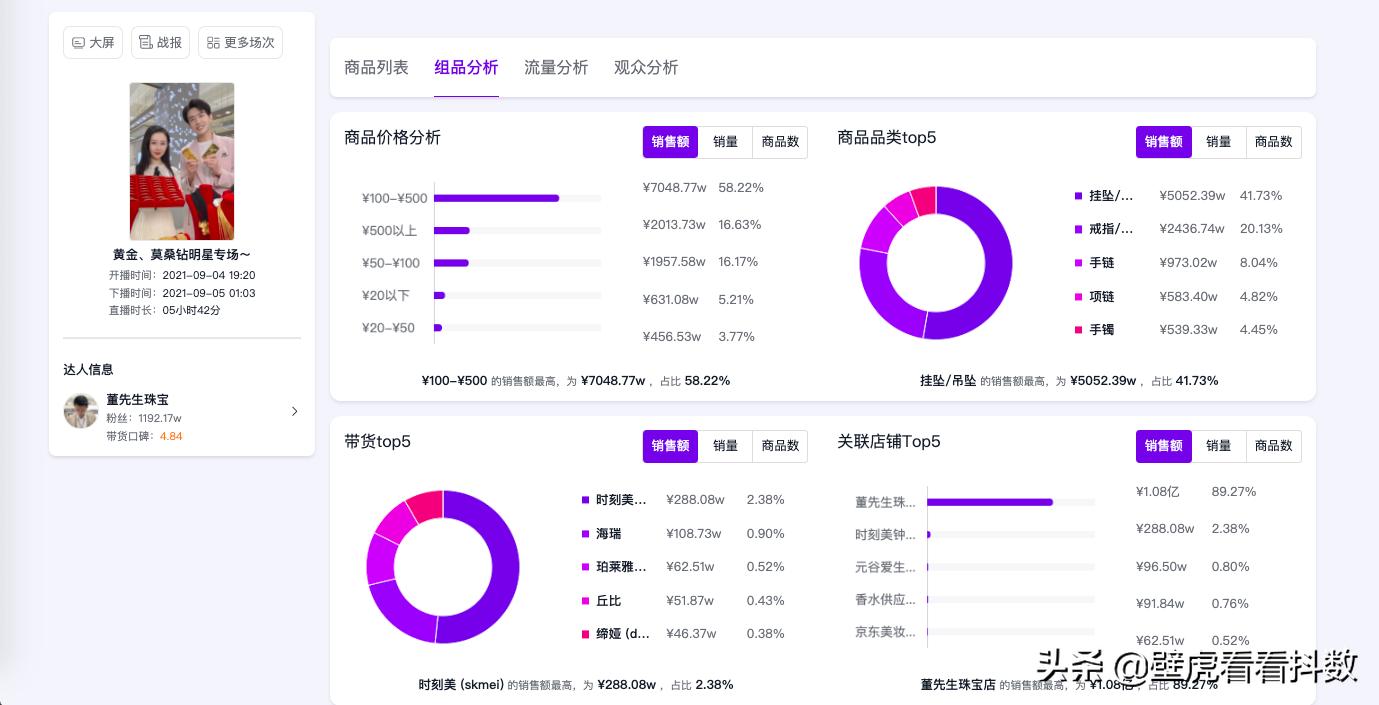This screenshot has width=1379, height=705.
Task: Click the 战报 report scroll icon
Action: pos(146,42)
